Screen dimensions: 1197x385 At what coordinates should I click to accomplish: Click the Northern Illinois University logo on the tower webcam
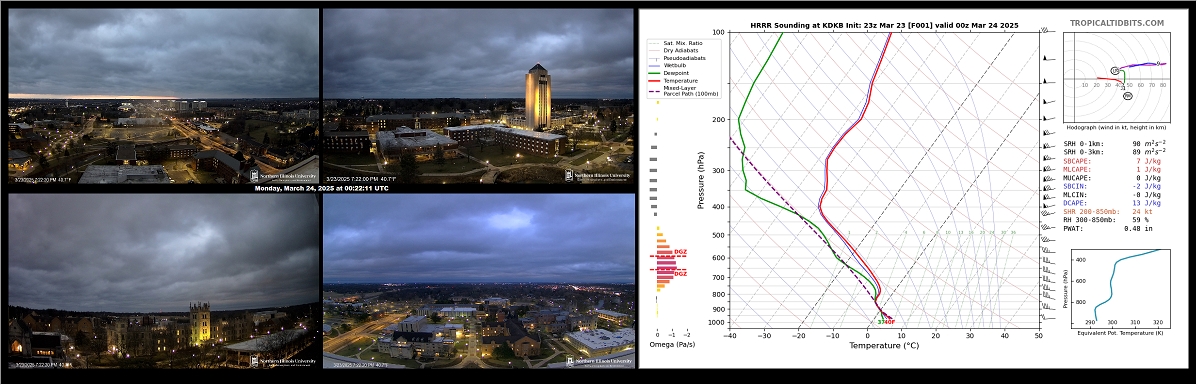click(x=598, y=175)
